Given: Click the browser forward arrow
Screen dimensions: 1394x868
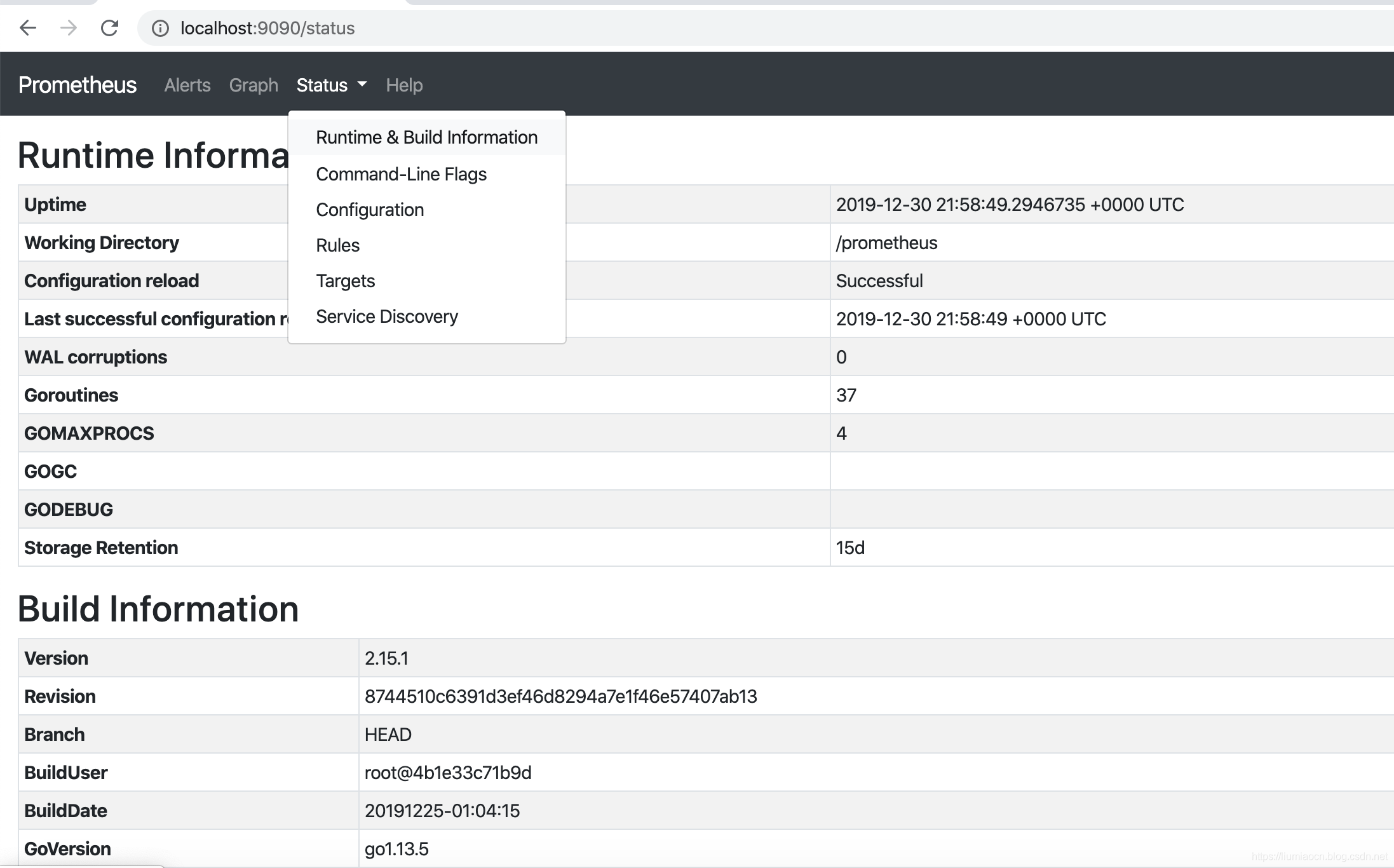Looking at the screenshot, I should (69, 28).
